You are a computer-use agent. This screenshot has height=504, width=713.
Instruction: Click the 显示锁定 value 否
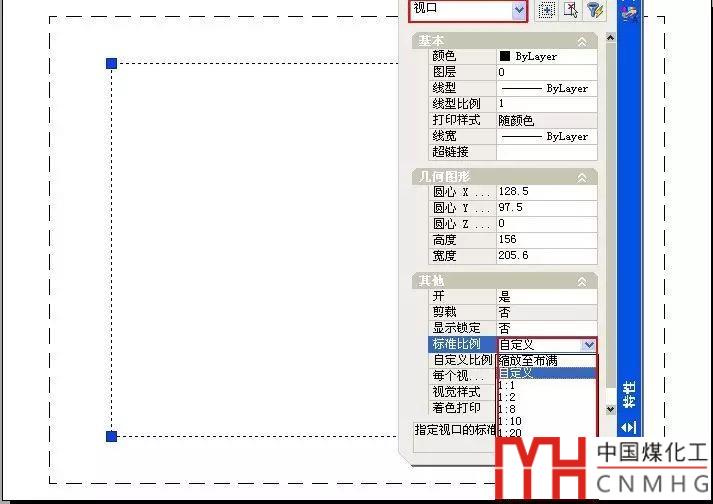point(547,328)
